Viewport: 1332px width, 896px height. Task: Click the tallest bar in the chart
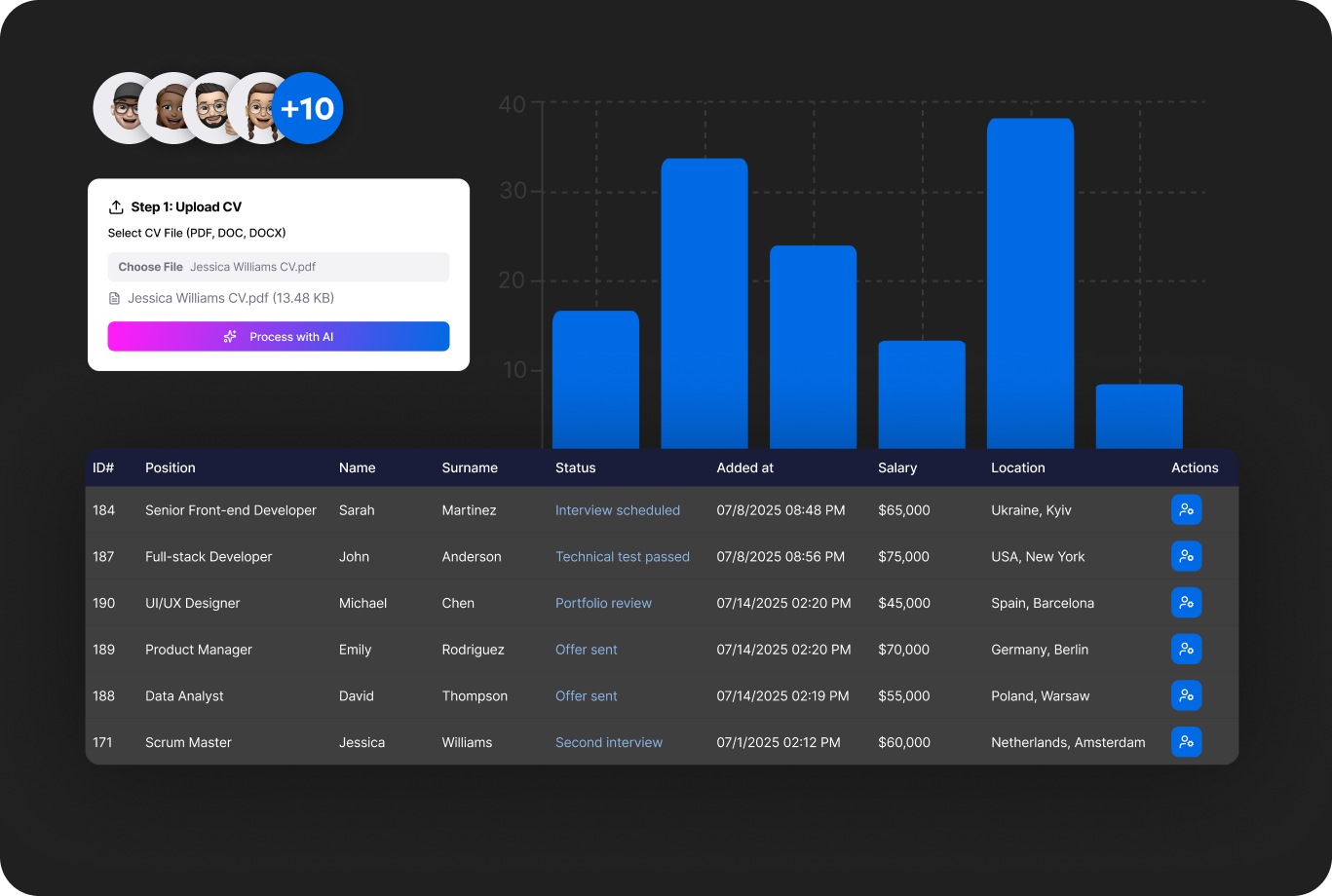coord(1029,282)
